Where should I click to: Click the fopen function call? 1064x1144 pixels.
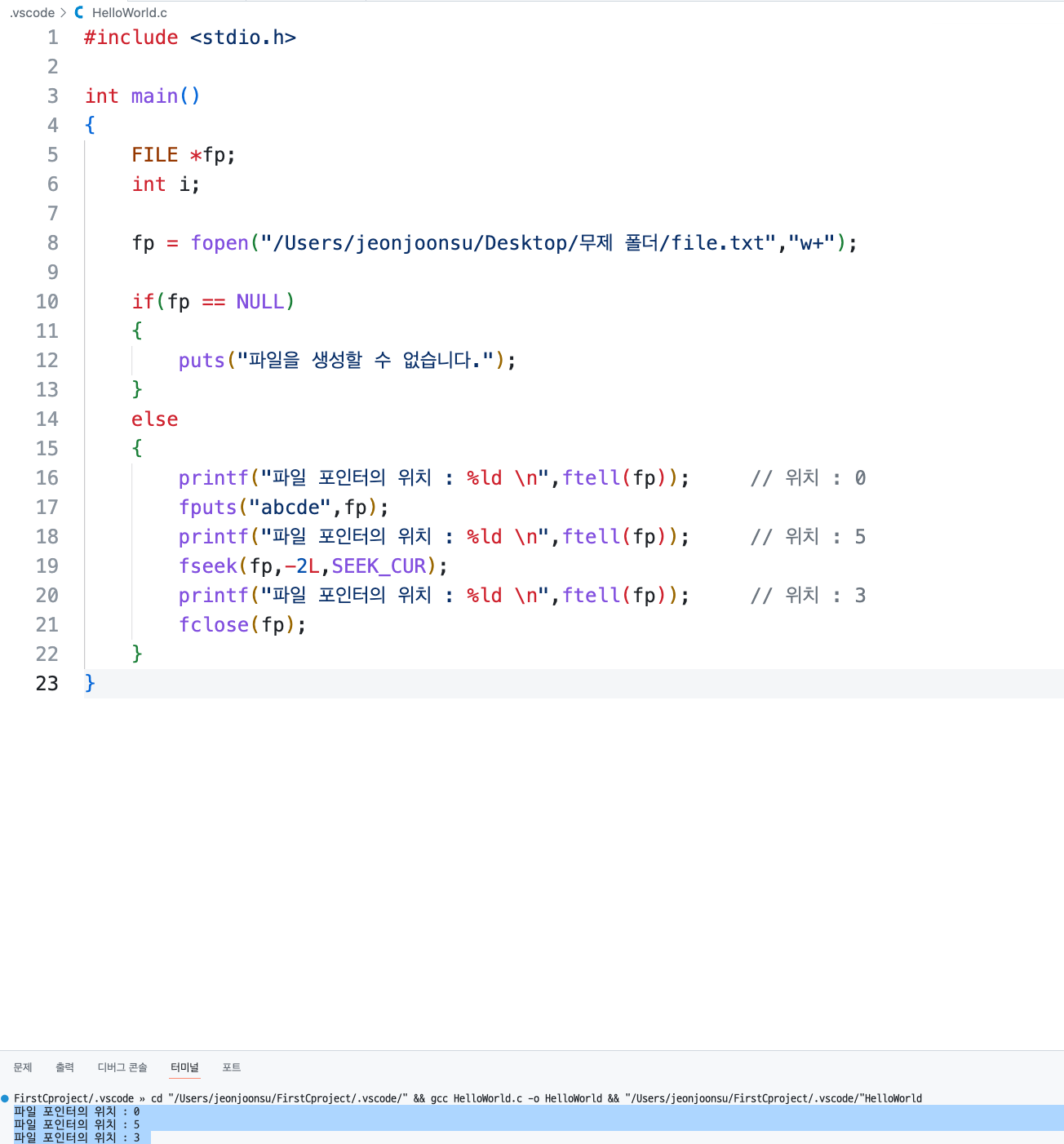[219, 243]
